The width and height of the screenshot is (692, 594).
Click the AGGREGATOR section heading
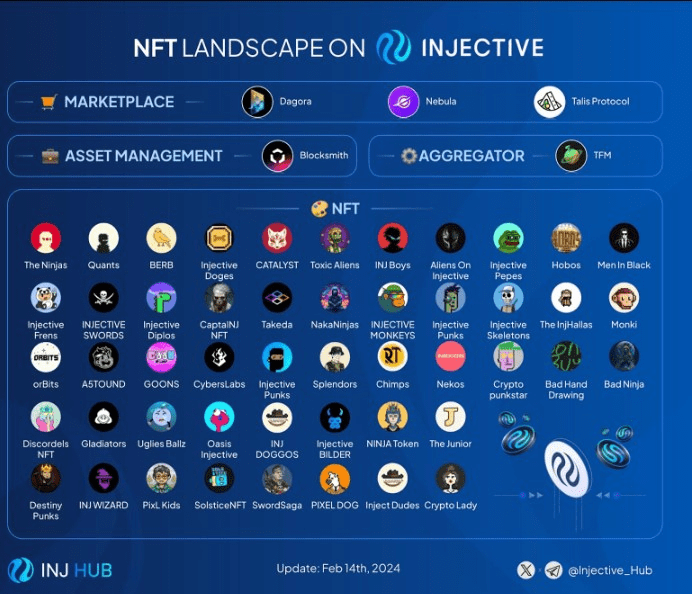pyautogui.click(x=472, y=156)
